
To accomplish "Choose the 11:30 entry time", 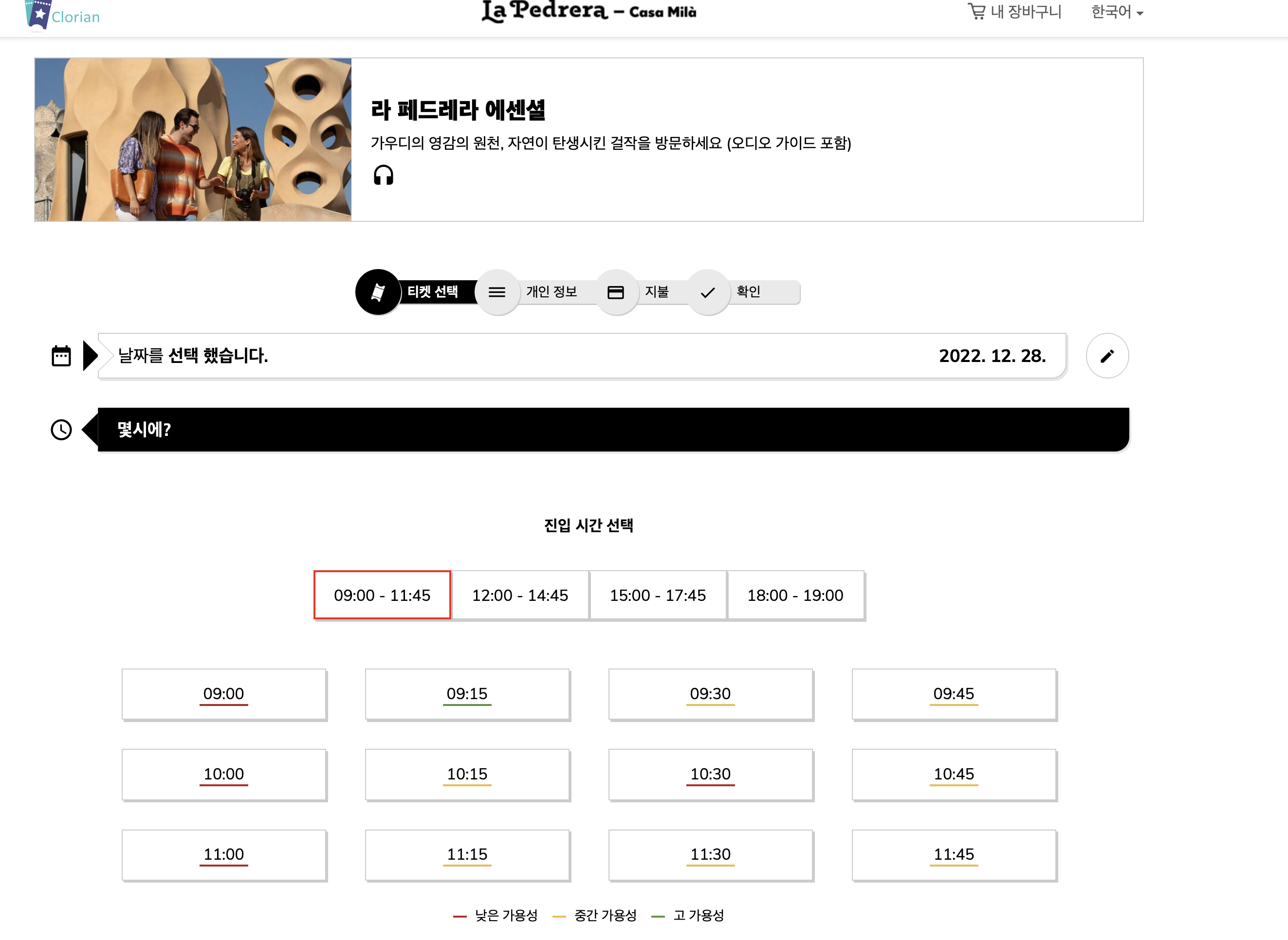I will 710,855.
